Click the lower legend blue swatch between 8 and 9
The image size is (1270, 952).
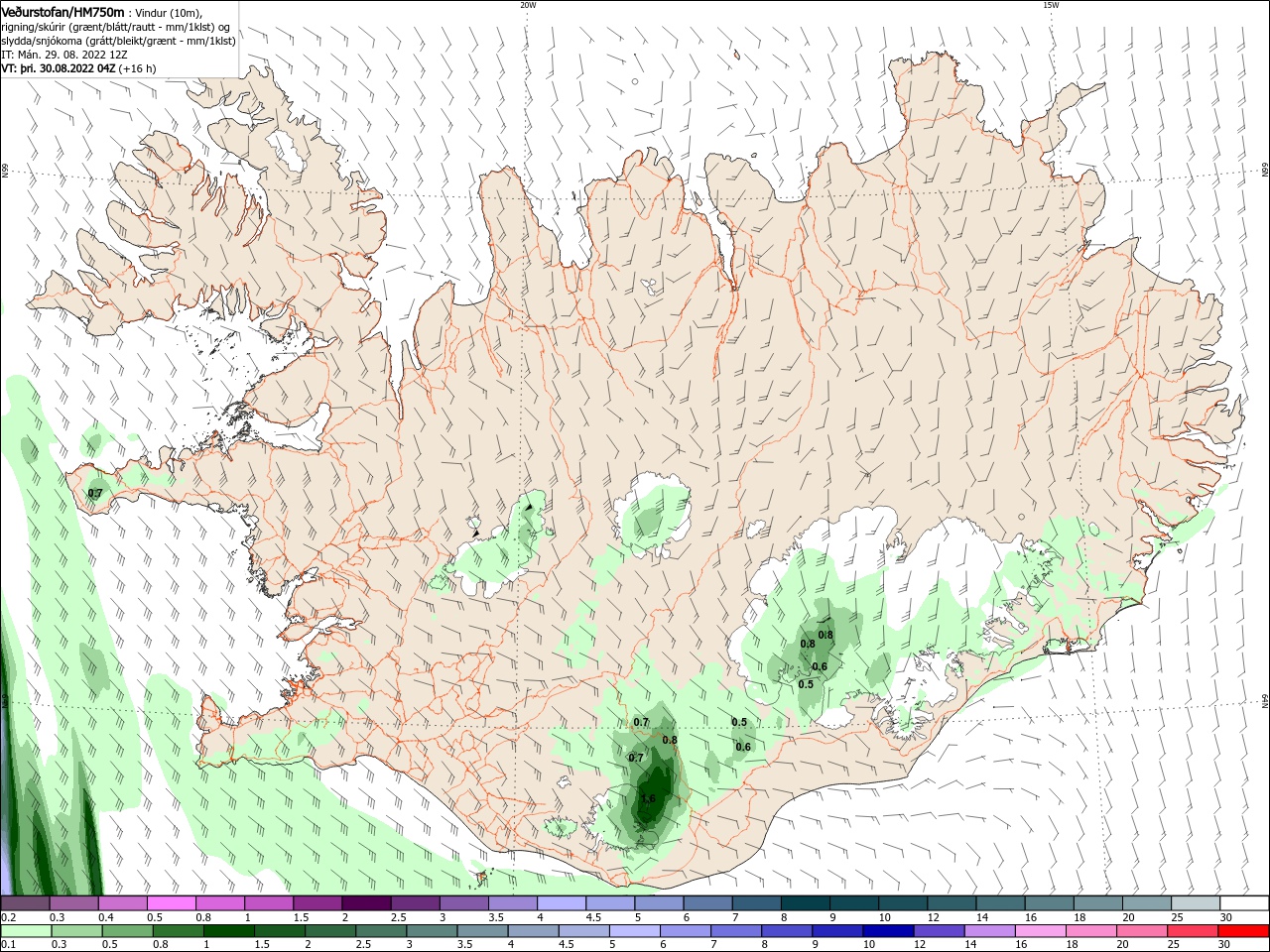coord(787,931)
